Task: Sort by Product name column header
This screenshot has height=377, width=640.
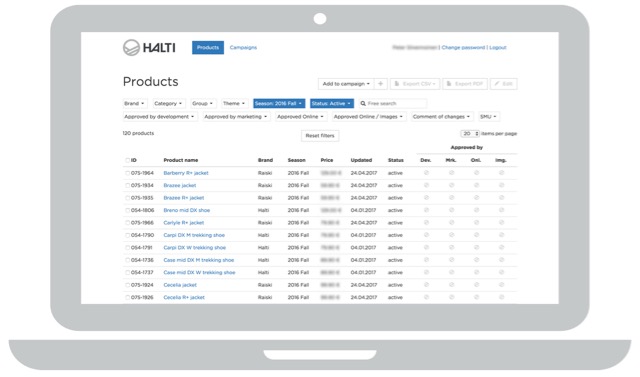Action: click(x=180, y=160)
